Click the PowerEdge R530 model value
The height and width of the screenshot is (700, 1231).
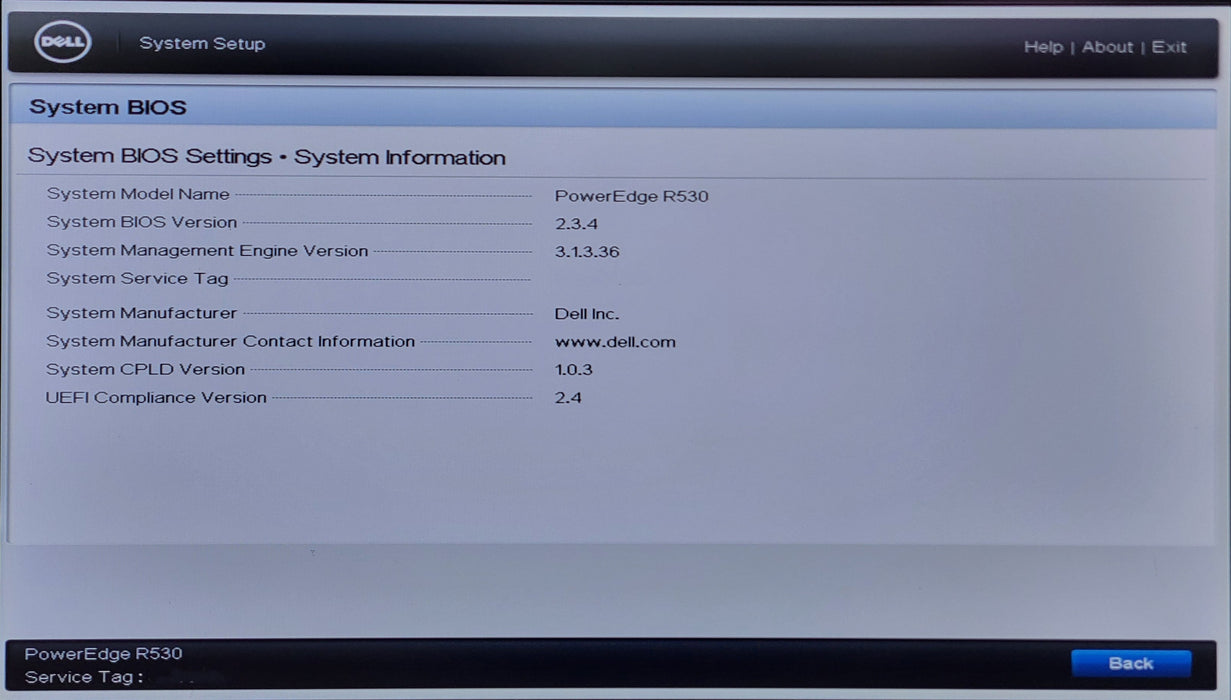[x=632, y=196]
